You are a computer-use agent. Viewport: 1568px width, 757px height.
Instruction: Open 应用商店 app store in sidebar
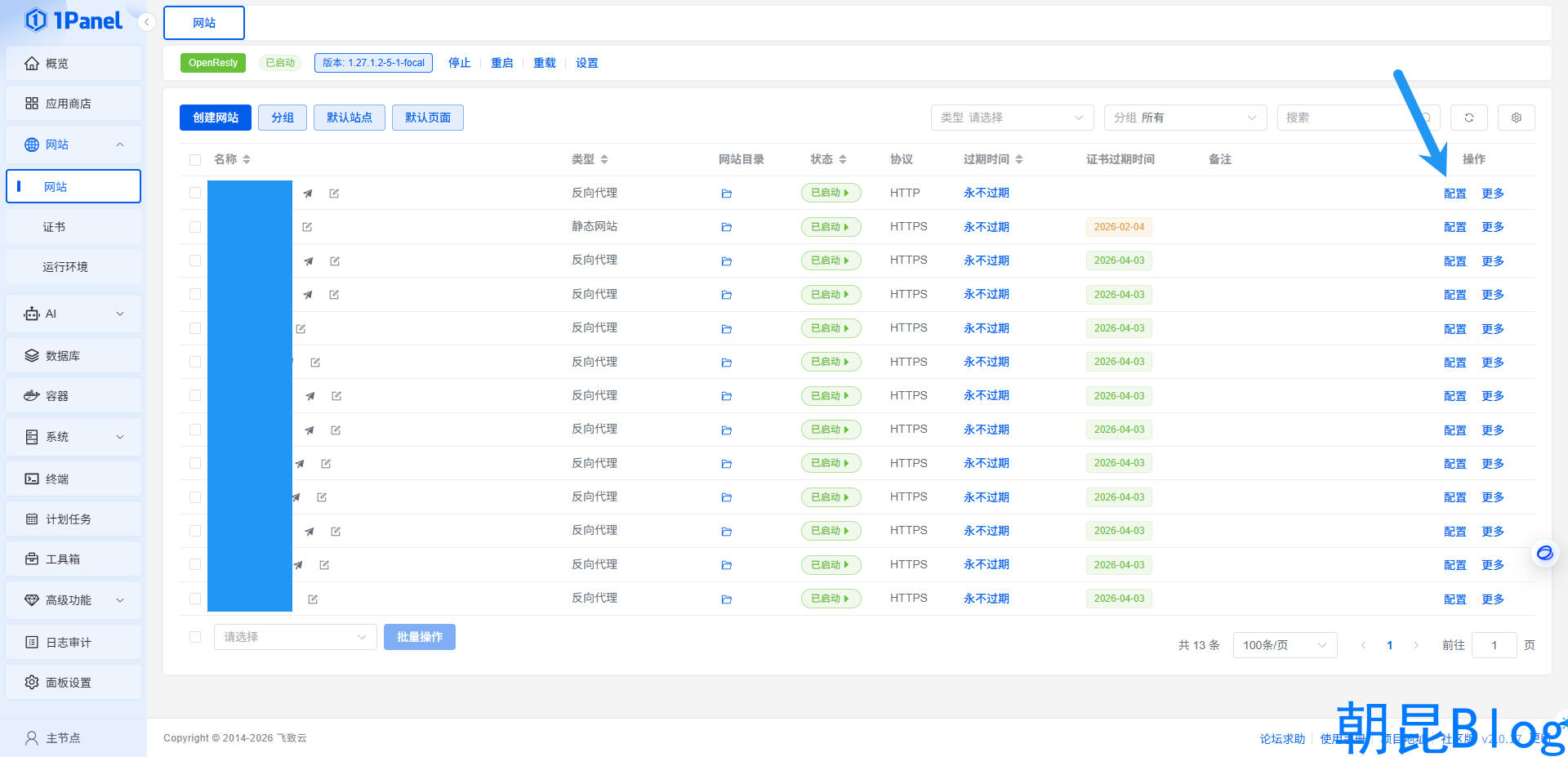point(73,103)
